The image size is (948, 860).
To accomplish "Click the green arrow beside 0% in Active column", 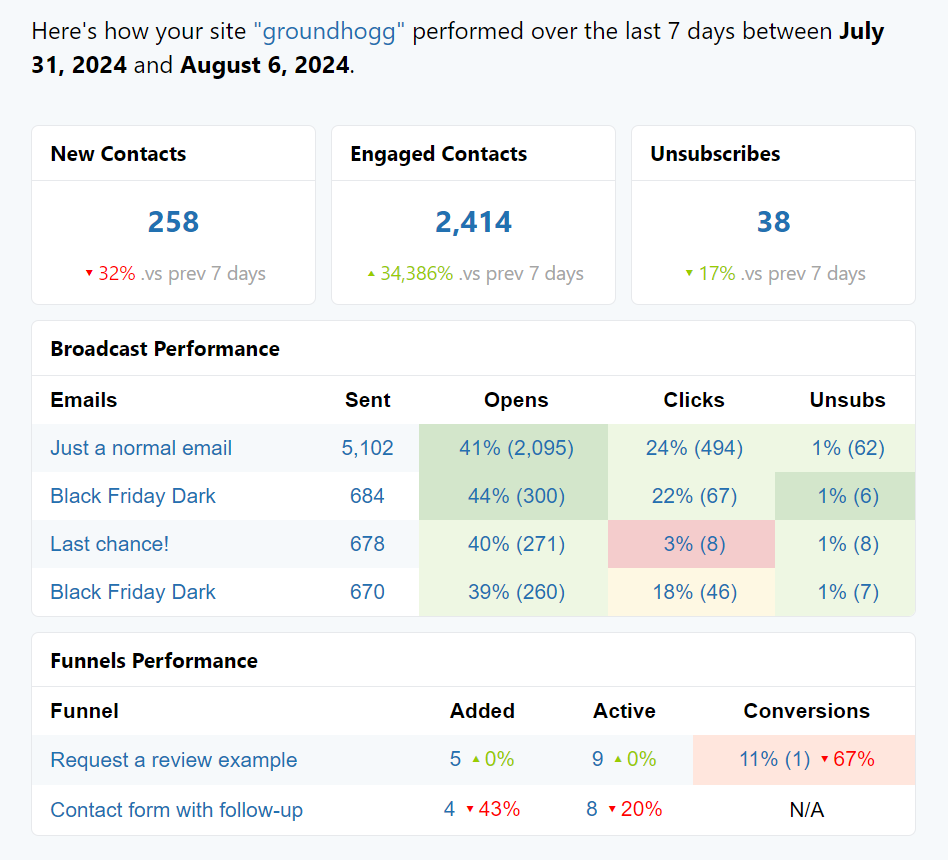I will tap(618, 759).
